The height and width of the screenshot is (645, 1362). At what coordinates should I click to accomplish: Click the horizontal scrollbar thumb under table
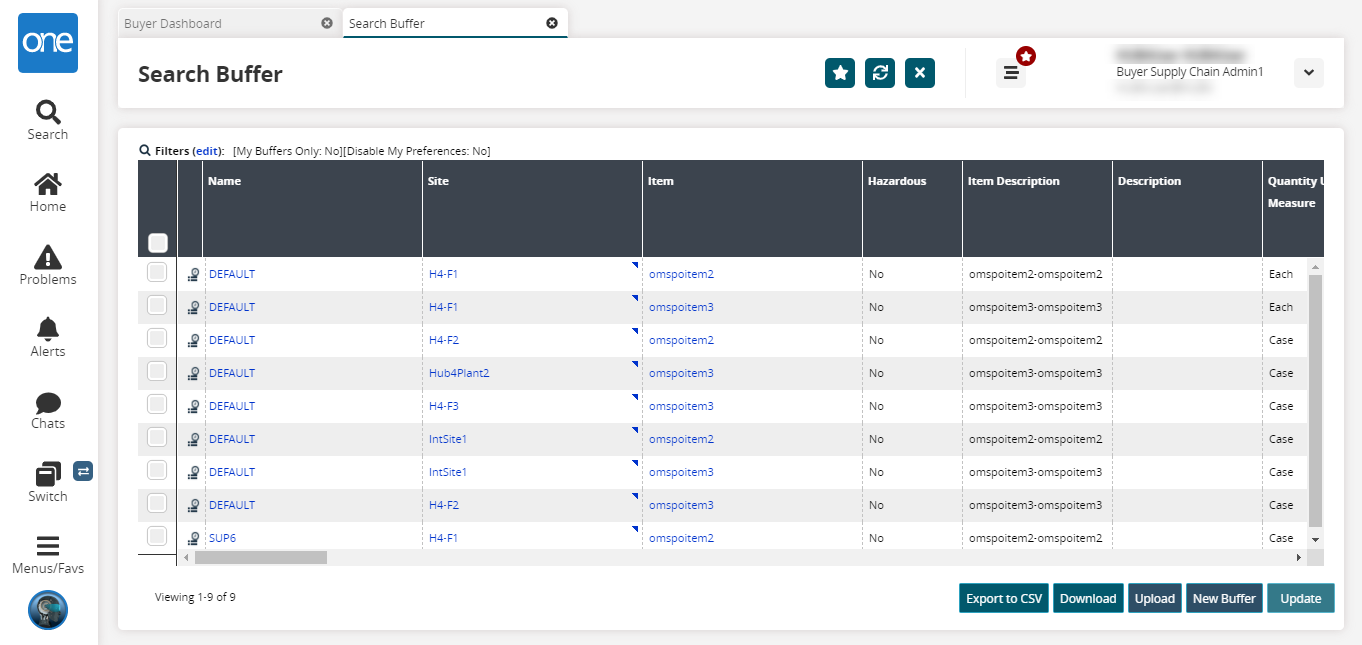tap(261, 557)
